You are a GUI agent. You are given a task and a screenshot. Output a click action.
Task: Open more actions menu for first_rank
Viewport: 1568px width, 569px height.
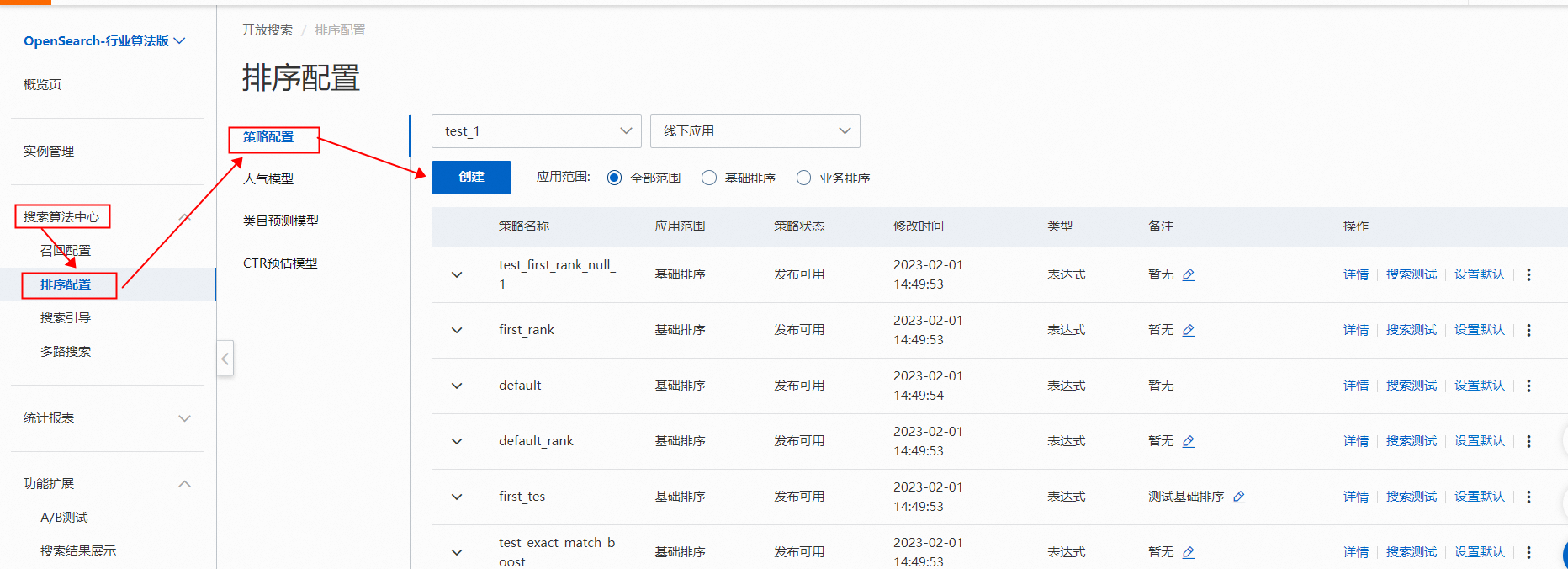(x=1528, y=330)
